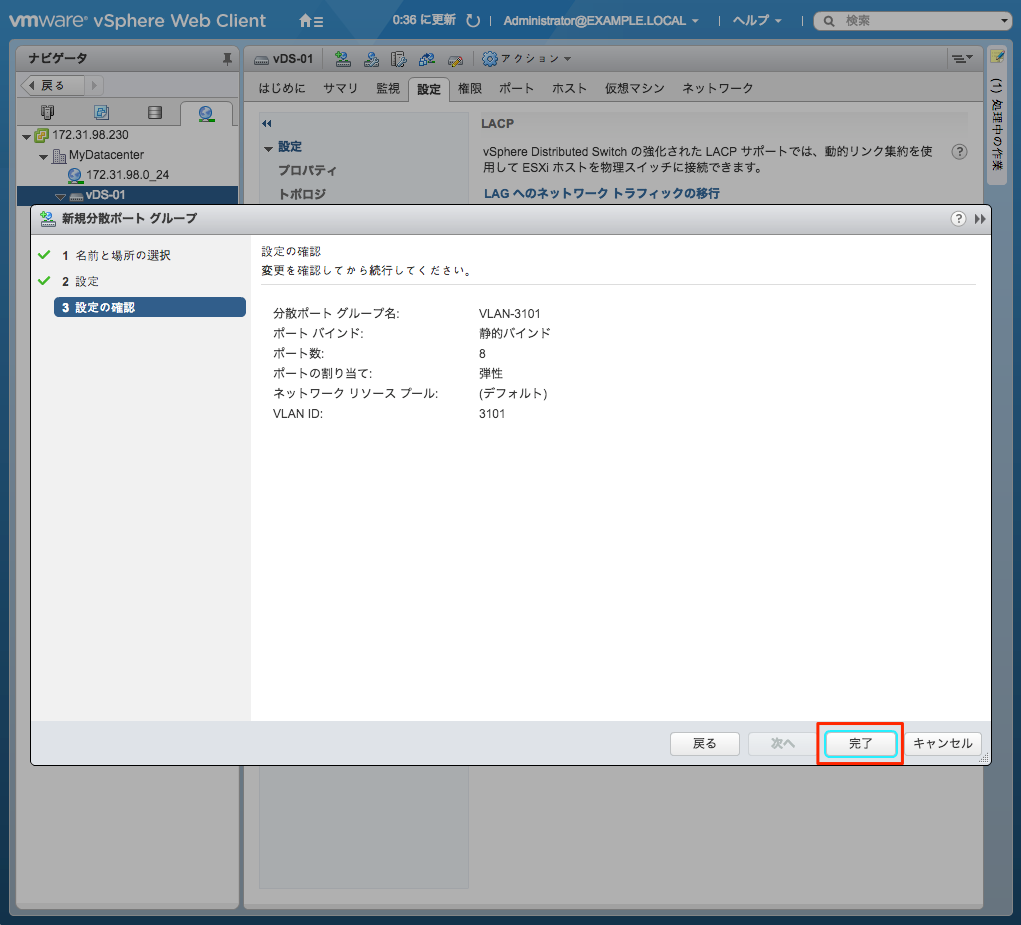Switch to the はじめに tab
1021x925 pixels.
click(281, 89)
